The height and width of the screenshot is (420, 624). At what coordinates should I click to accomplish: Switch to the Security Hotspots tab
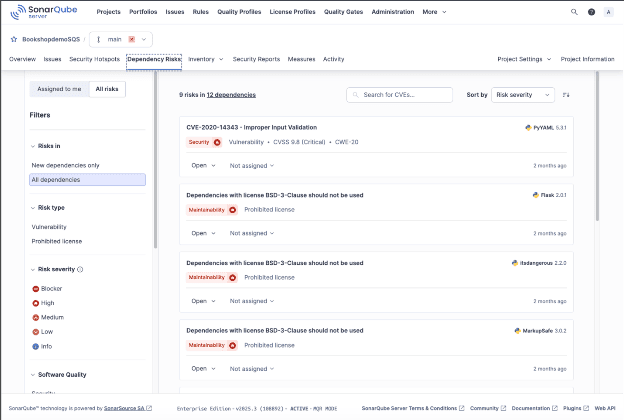pyautogui.click(x=94, y=59)
